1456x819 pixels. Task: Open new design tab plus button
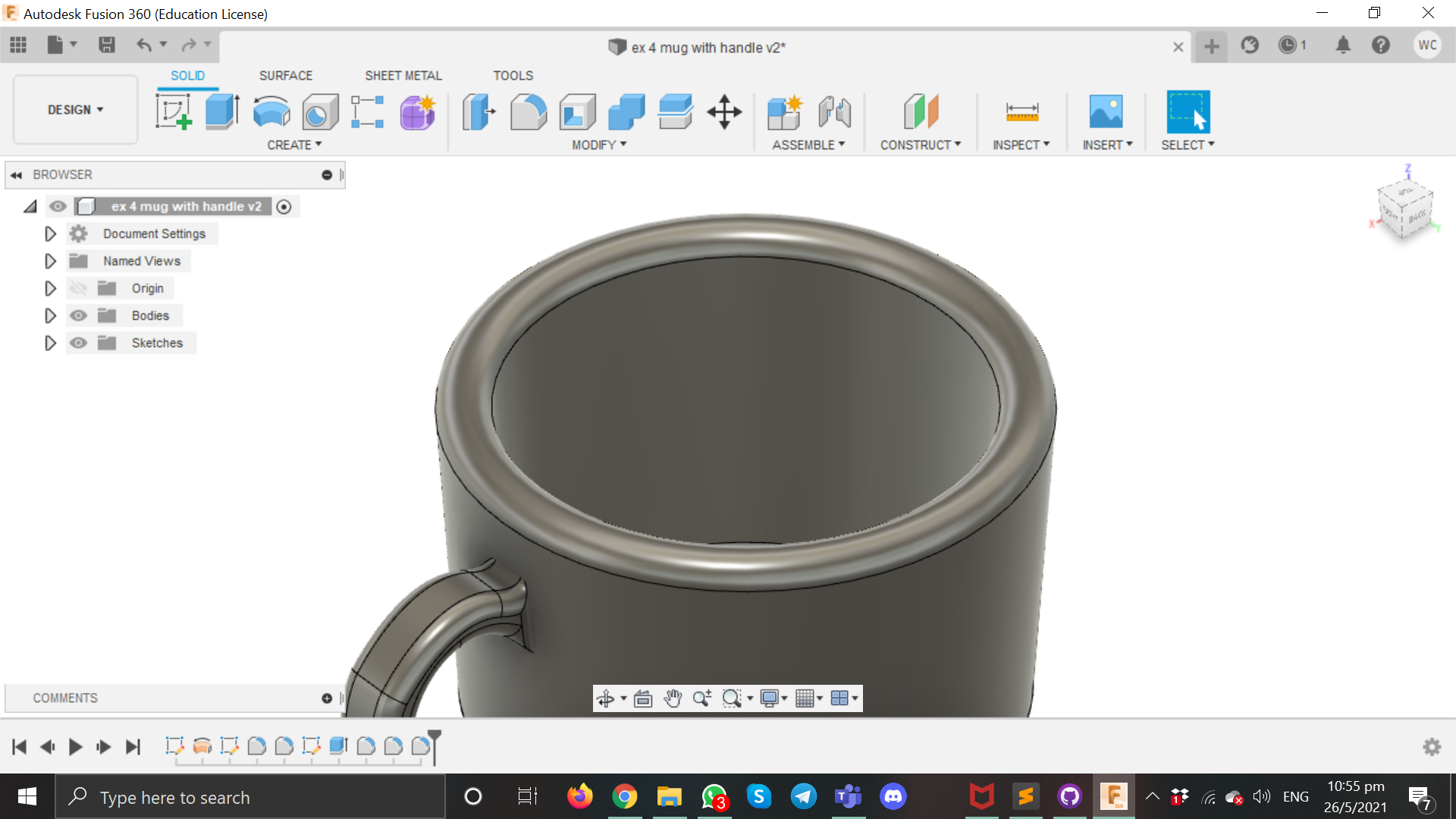1212,46
